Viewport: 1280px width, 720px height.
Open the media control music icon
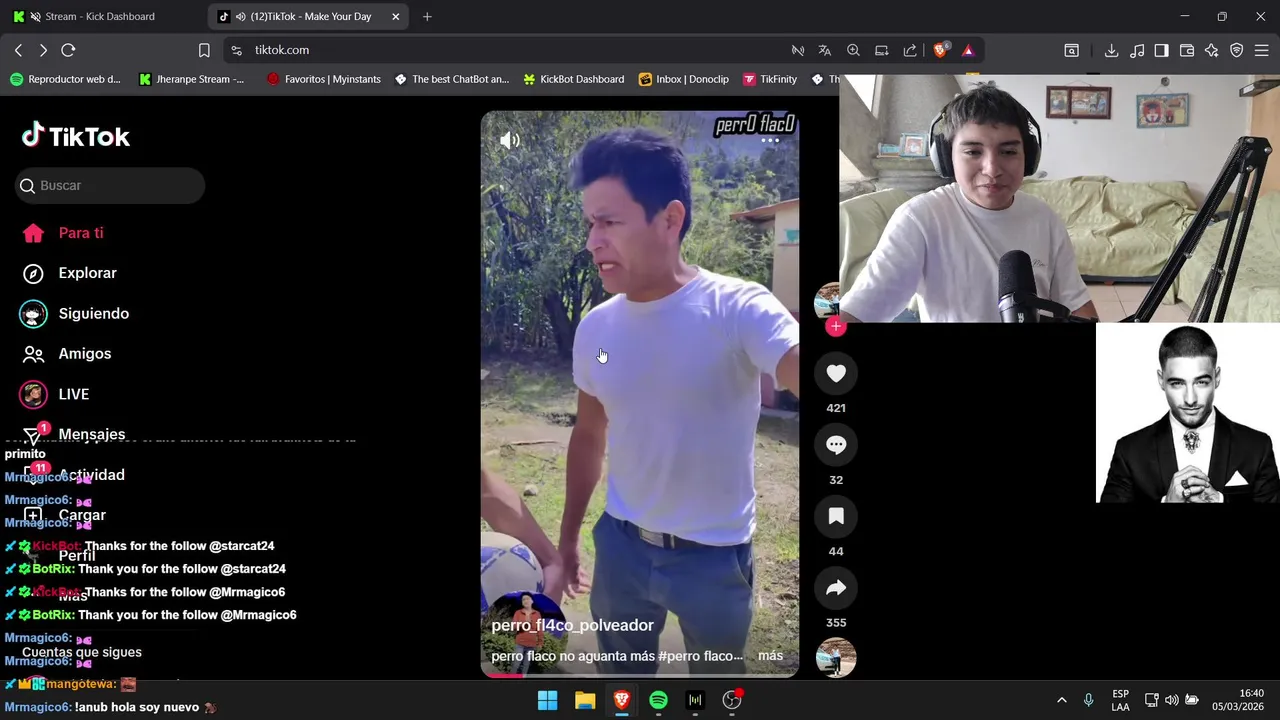[x=1137, y=50]
